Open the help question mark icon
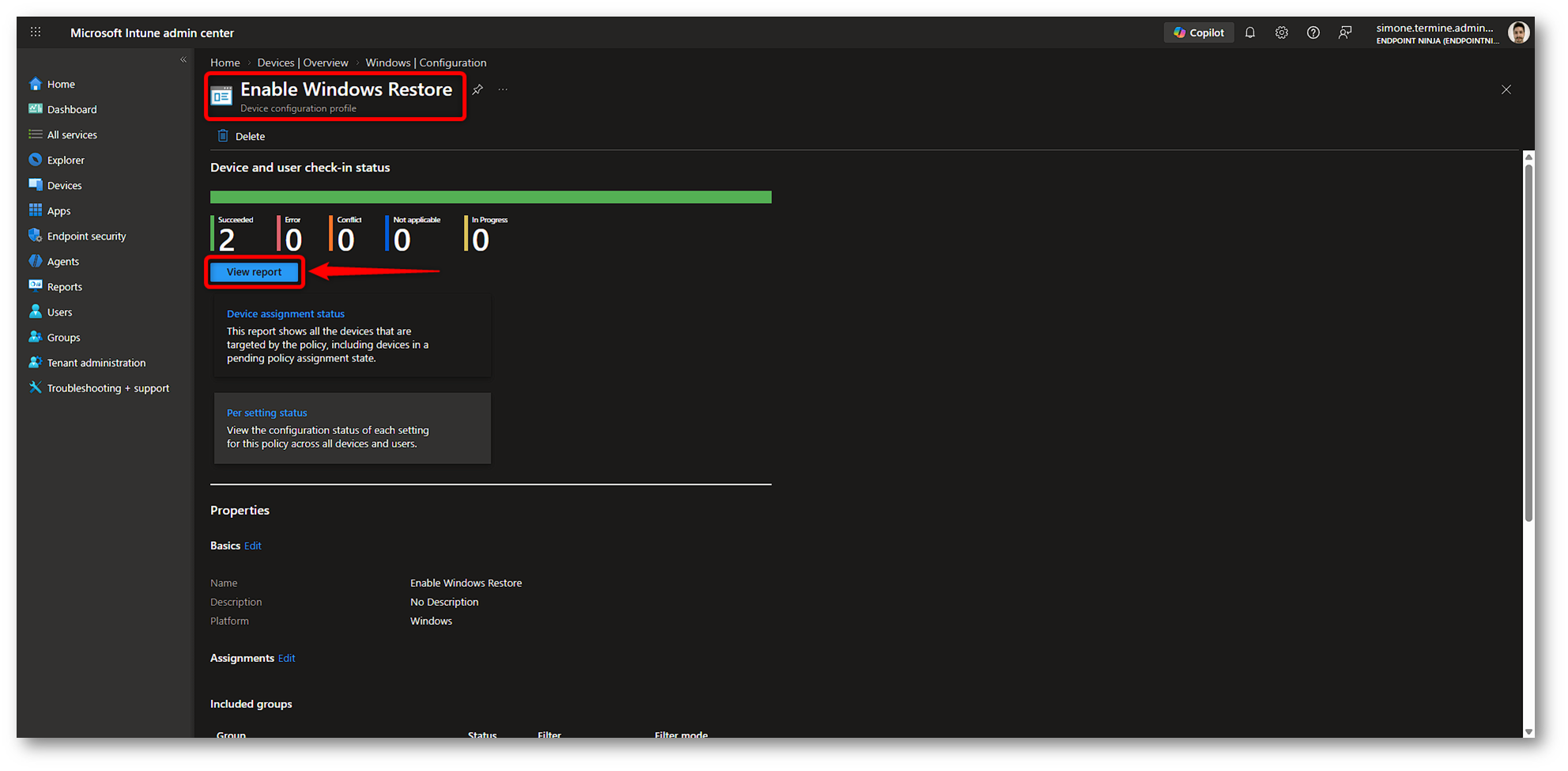 click(x=1314, y=32)
